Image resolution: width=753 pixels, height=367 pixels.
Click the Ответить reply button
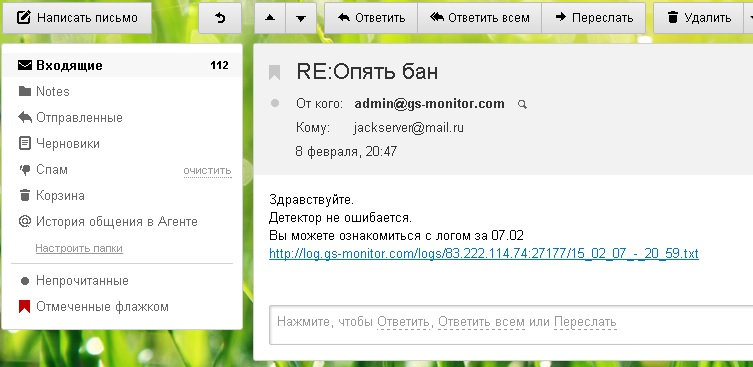pyautogui.click(x=371, y=18)
